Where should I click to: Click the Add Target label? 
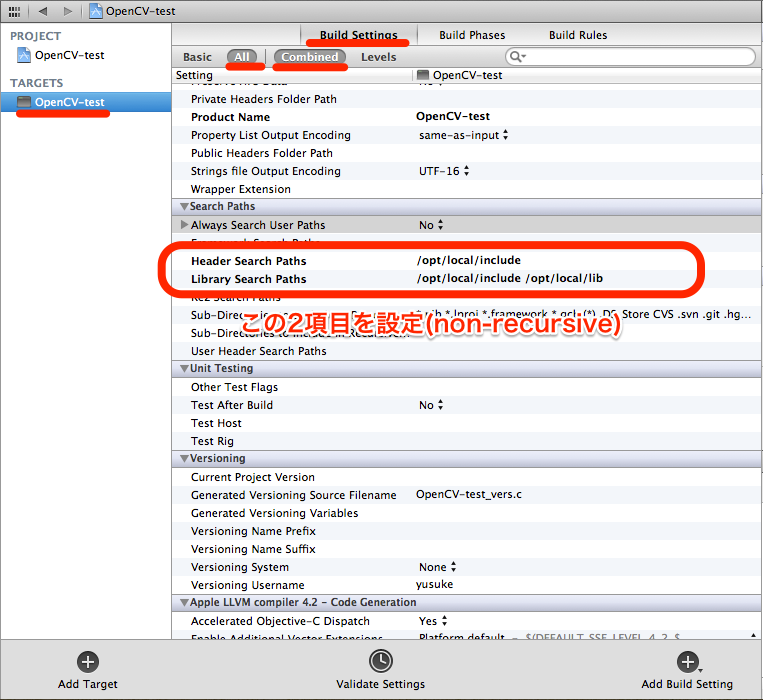88,684
